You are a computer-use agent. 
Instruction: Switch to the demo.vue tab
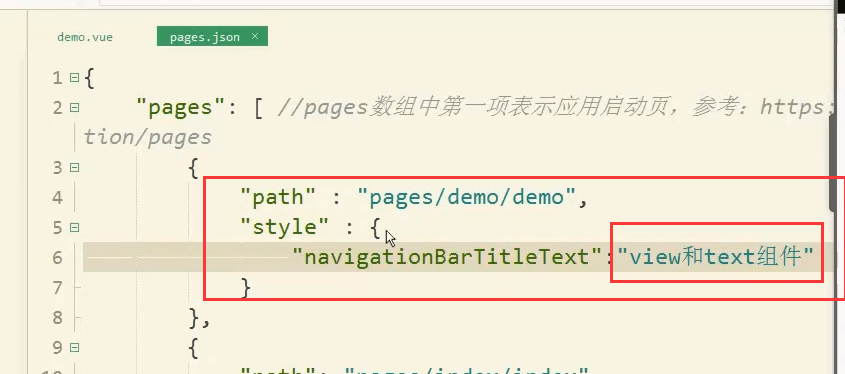[85, 37]
